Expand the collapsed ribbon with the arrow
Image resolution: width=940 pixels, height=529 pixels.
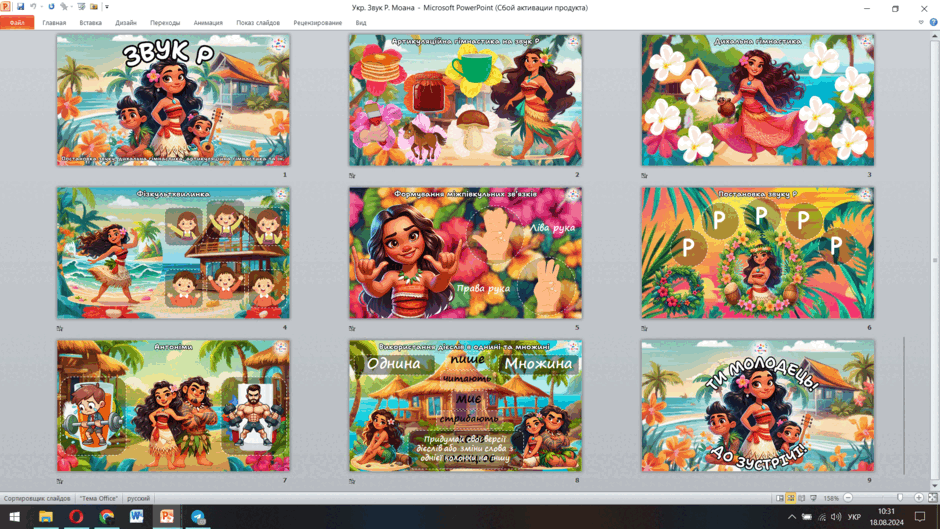tap(921, 22)
